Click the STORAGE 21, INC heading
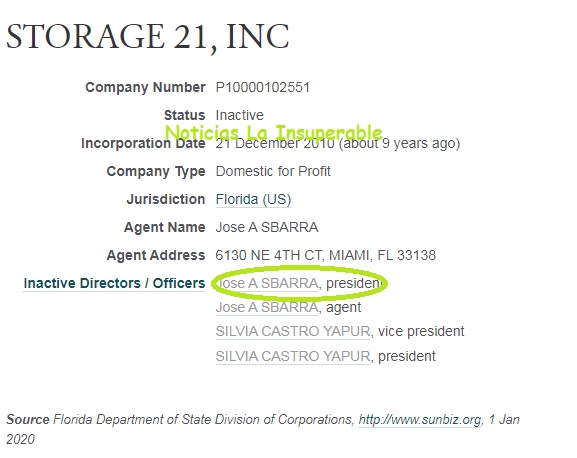Image resolution: width=577 pixels, height=458 pixels. point(148,37)
